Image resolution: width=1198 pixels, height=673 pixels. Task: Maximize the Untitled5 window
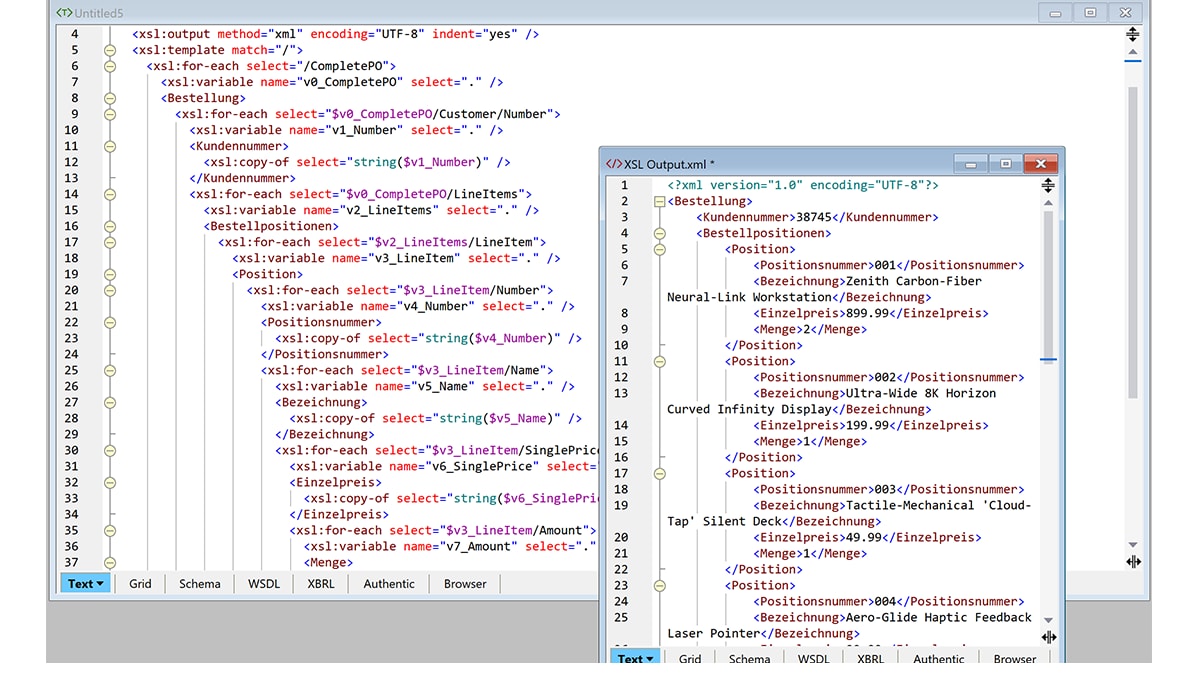coord(1090,13)
